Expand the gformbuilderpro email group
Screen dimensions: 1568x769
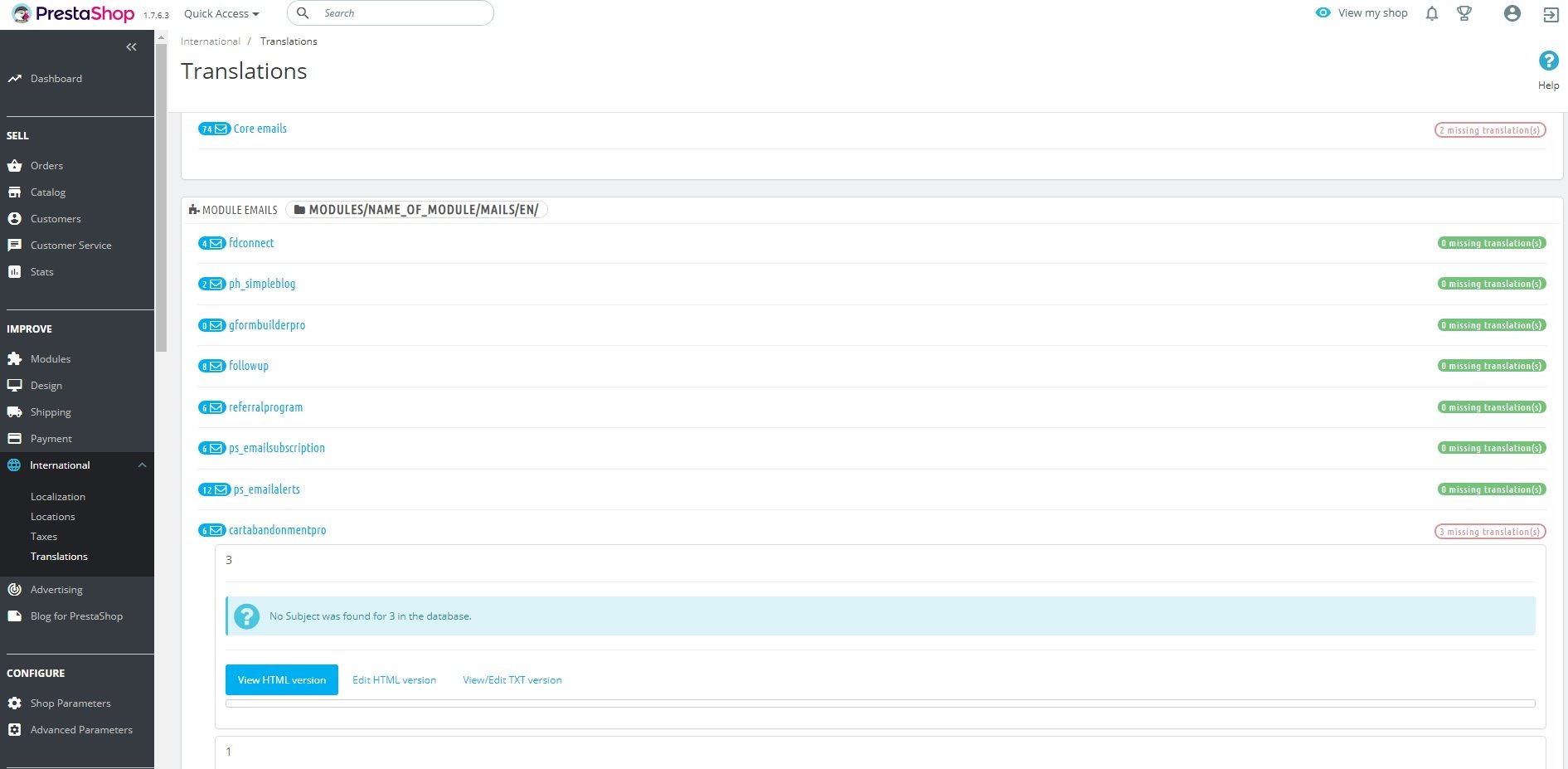pyautogui.click(x=267, y=325)
